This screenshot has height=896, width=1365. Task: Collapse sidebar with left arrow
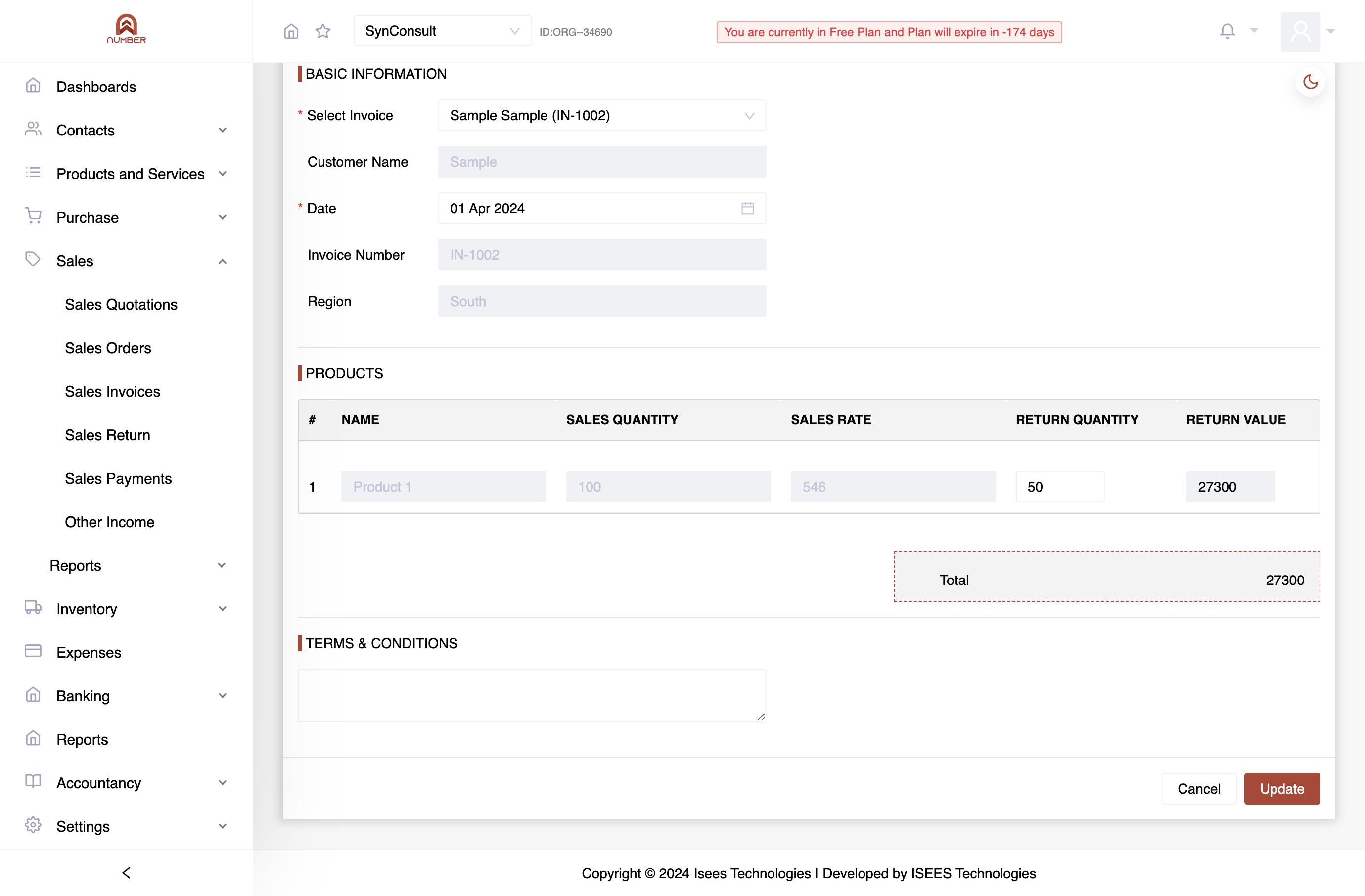127,873
